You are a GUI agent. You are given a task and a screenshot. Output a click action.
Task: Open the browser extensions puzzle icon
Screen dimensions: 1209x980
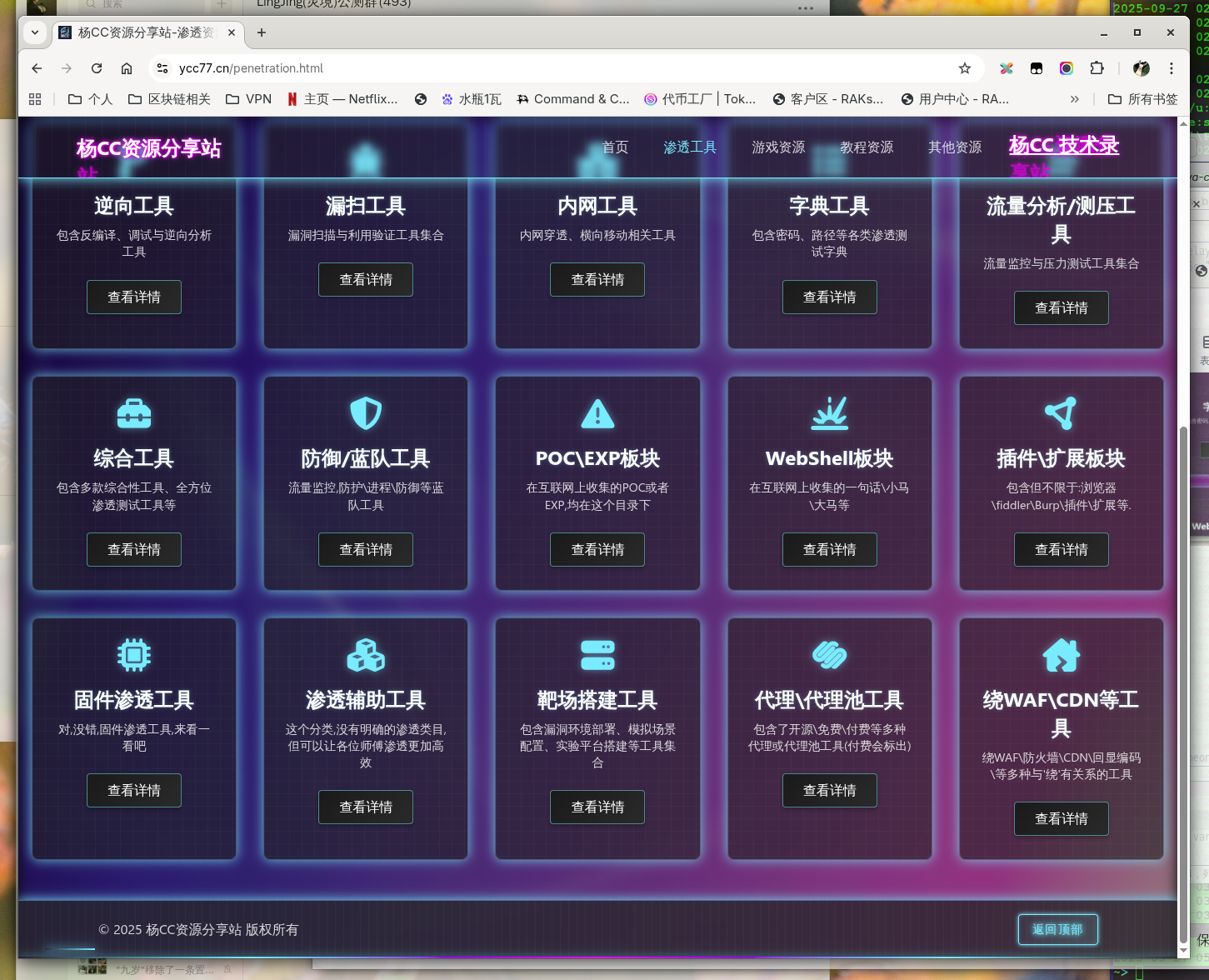(1097, 68)
